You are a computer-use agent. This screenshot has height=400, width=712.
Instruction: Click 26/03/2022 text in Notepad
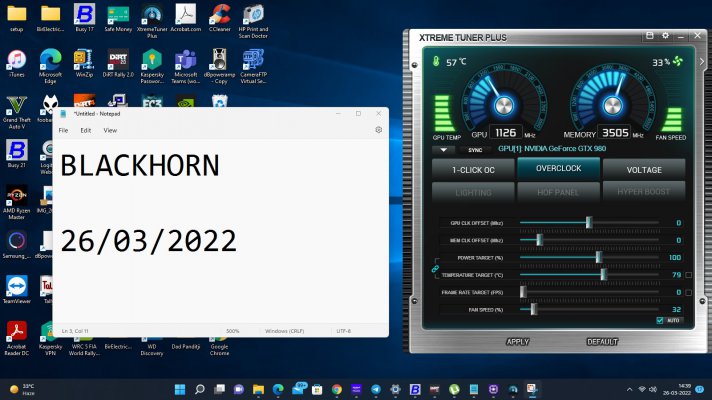point(148,241)
